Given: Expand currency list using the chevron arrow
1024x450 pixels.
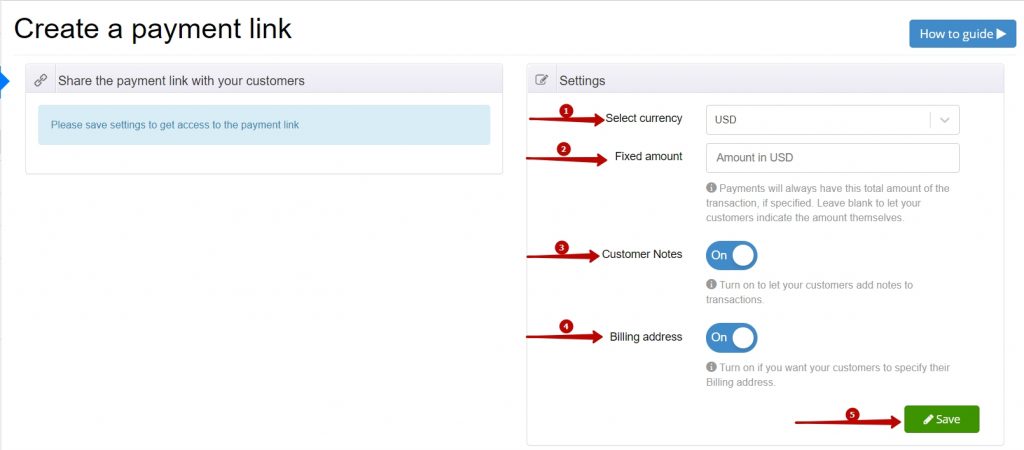Looking at the screenshot, I should [x=944, y=120].
